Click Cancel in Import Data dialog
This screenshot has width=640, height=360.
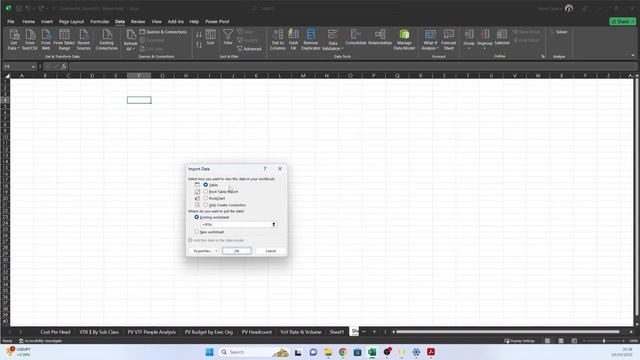point(271,251)
